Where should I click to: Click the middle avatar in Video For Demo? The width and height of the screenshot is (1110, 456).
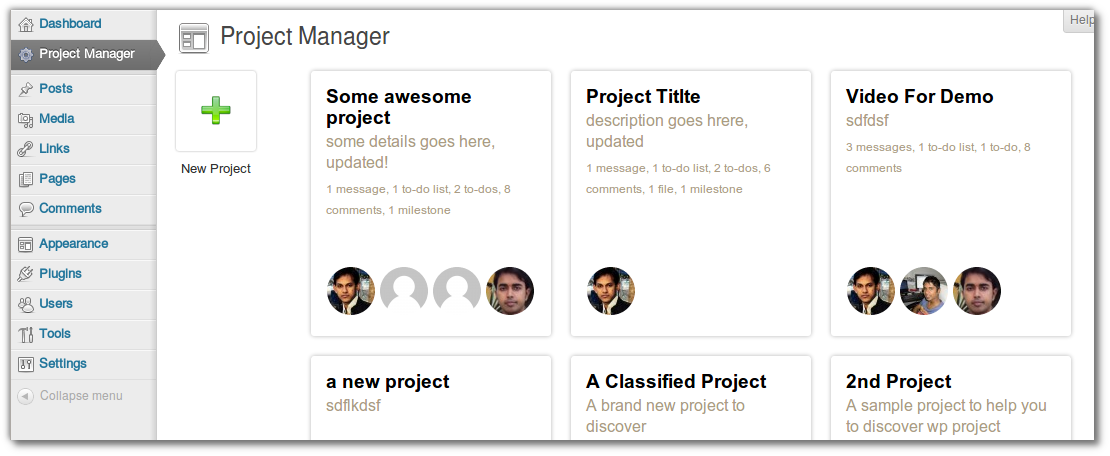coord(924,291)
